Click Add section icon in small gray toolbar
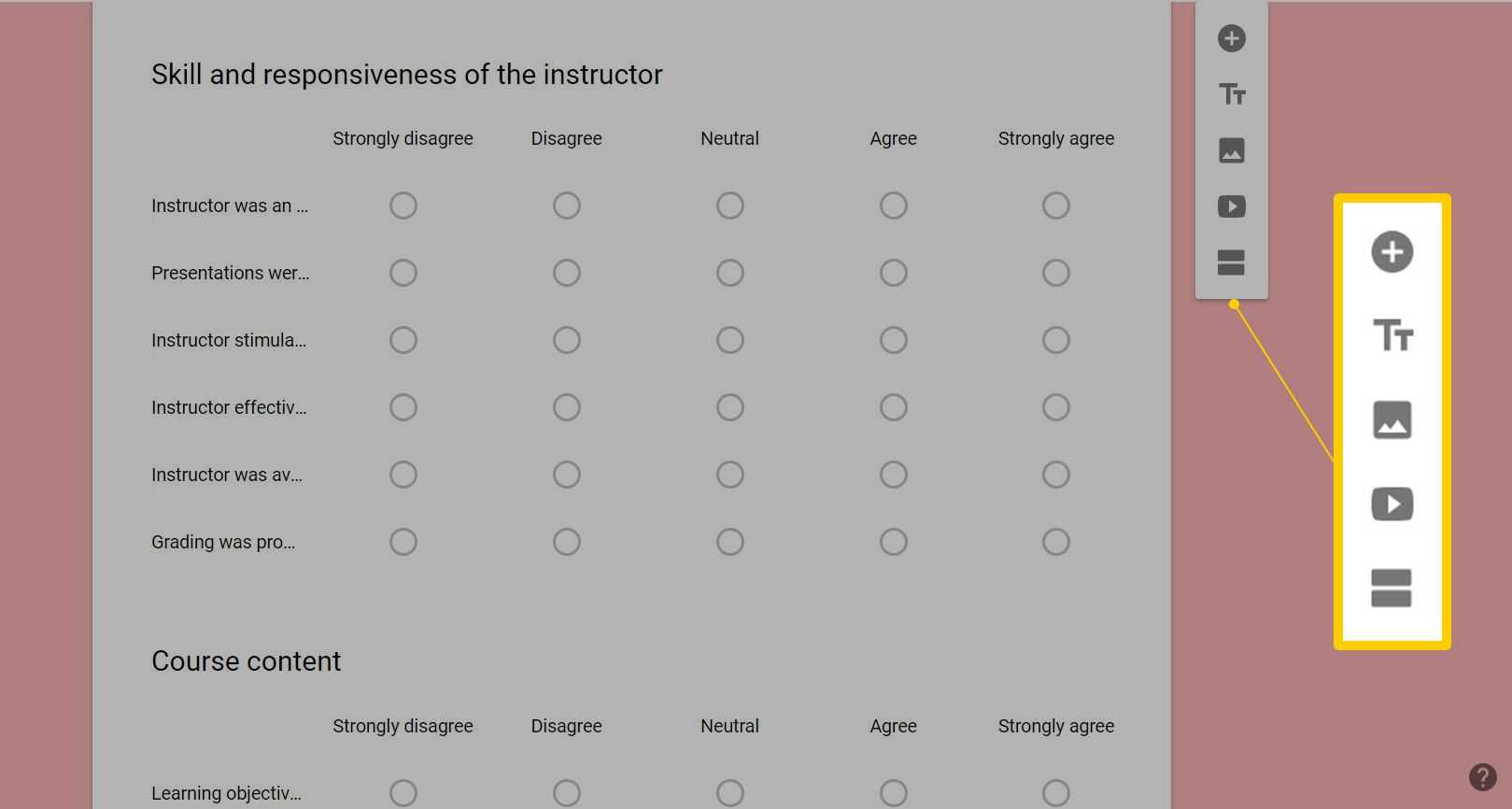1512x809 pixels. (1232, 263)
